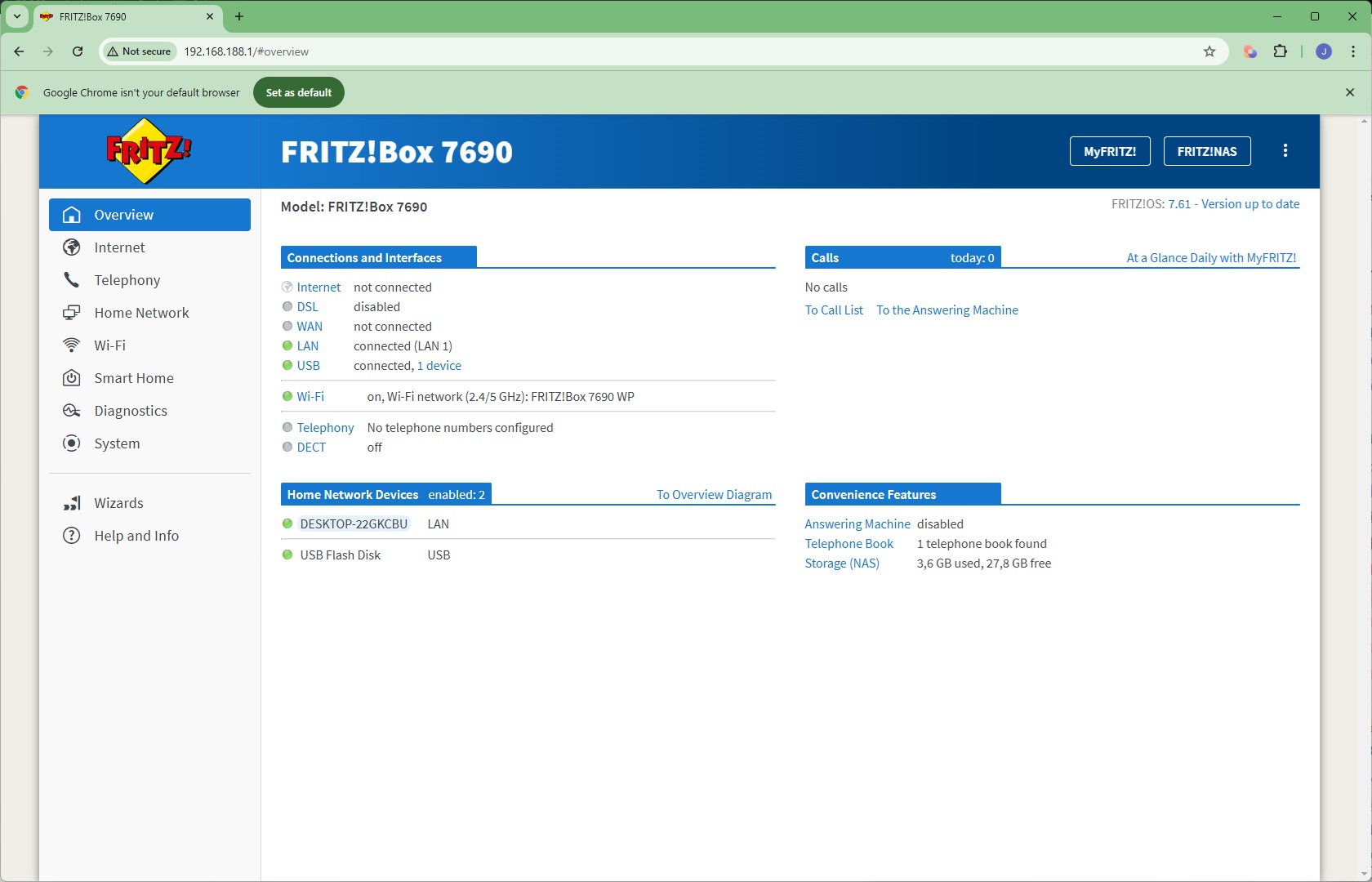
Task: Click the MyFRITZ! button
Action: (x=1110, y=151)
